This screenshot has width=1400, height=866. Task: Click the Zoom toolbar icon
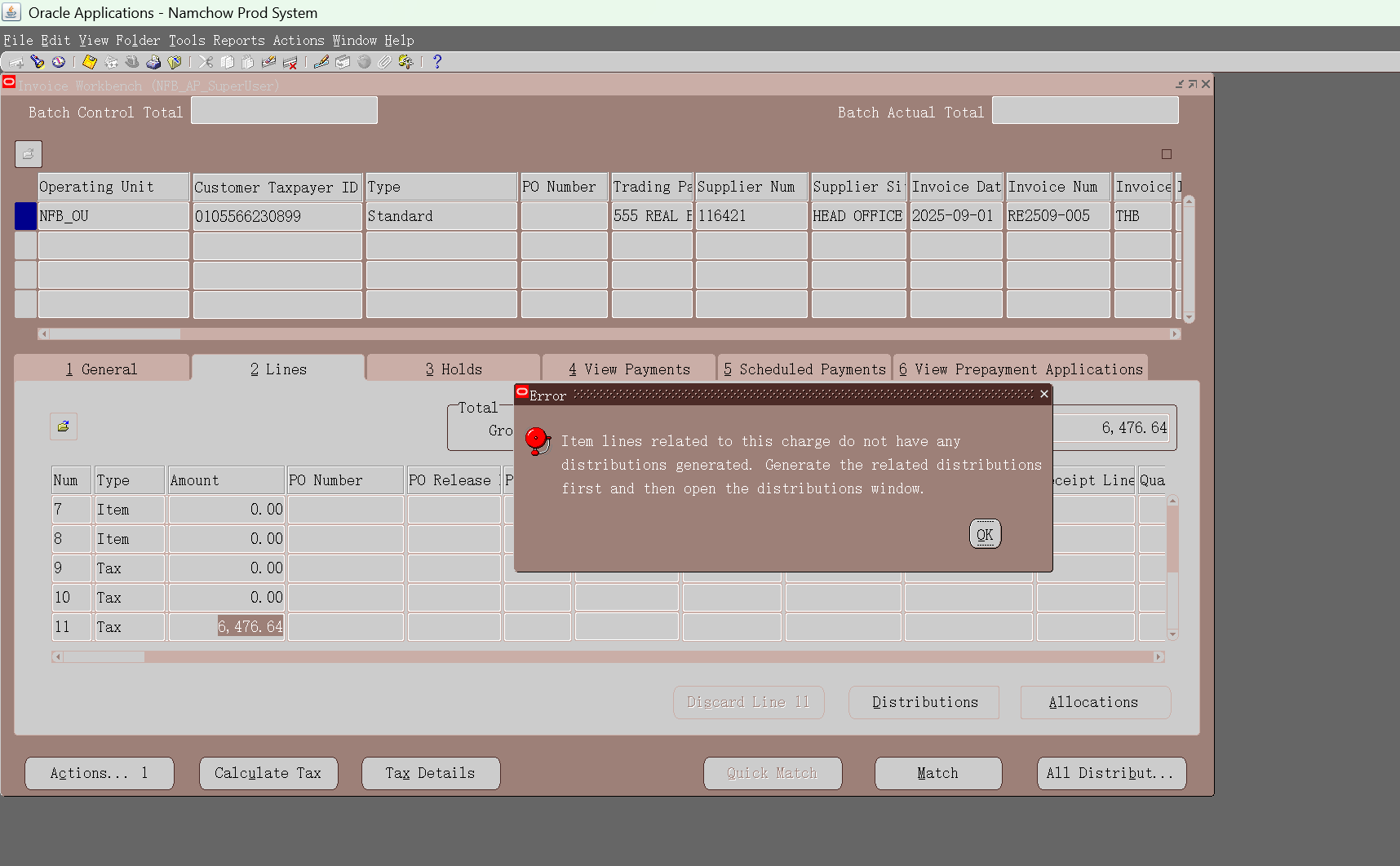click(343, 62)
